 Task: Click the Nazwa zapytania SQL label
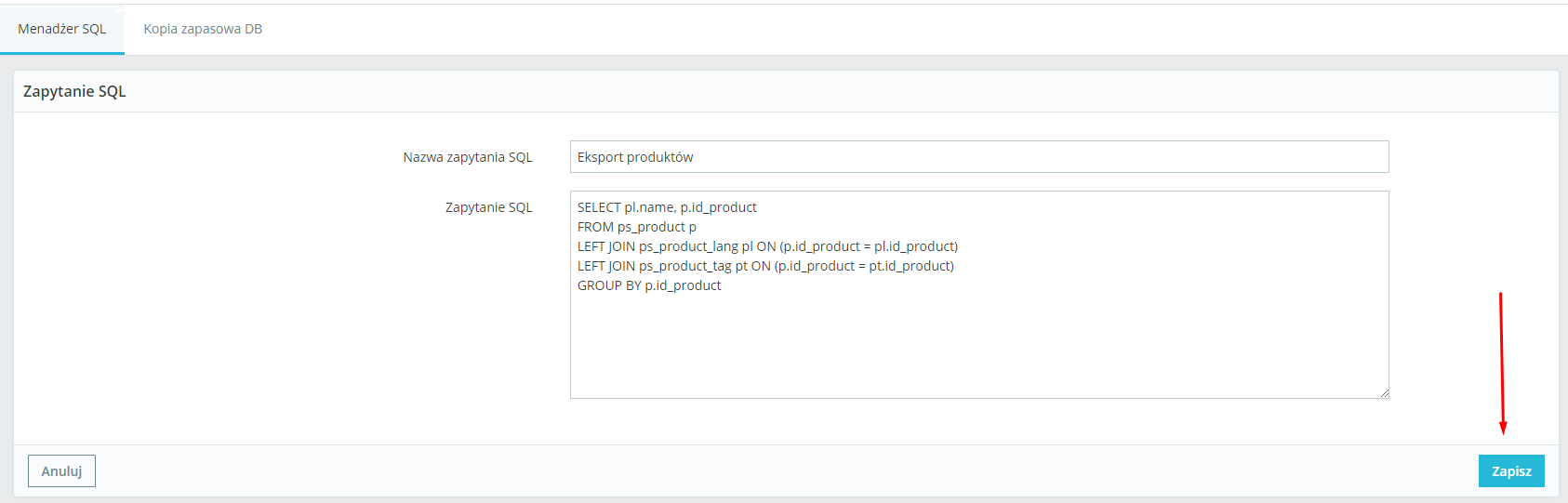467,157
